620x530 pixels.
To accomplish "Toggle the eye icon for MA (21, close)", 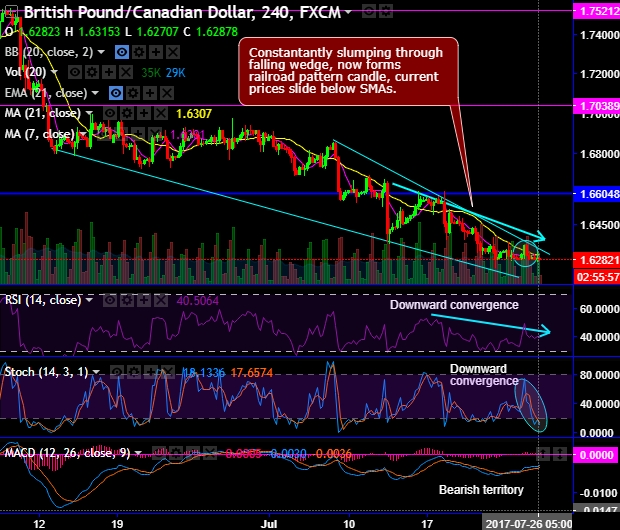I will click(x=110, y=114).
